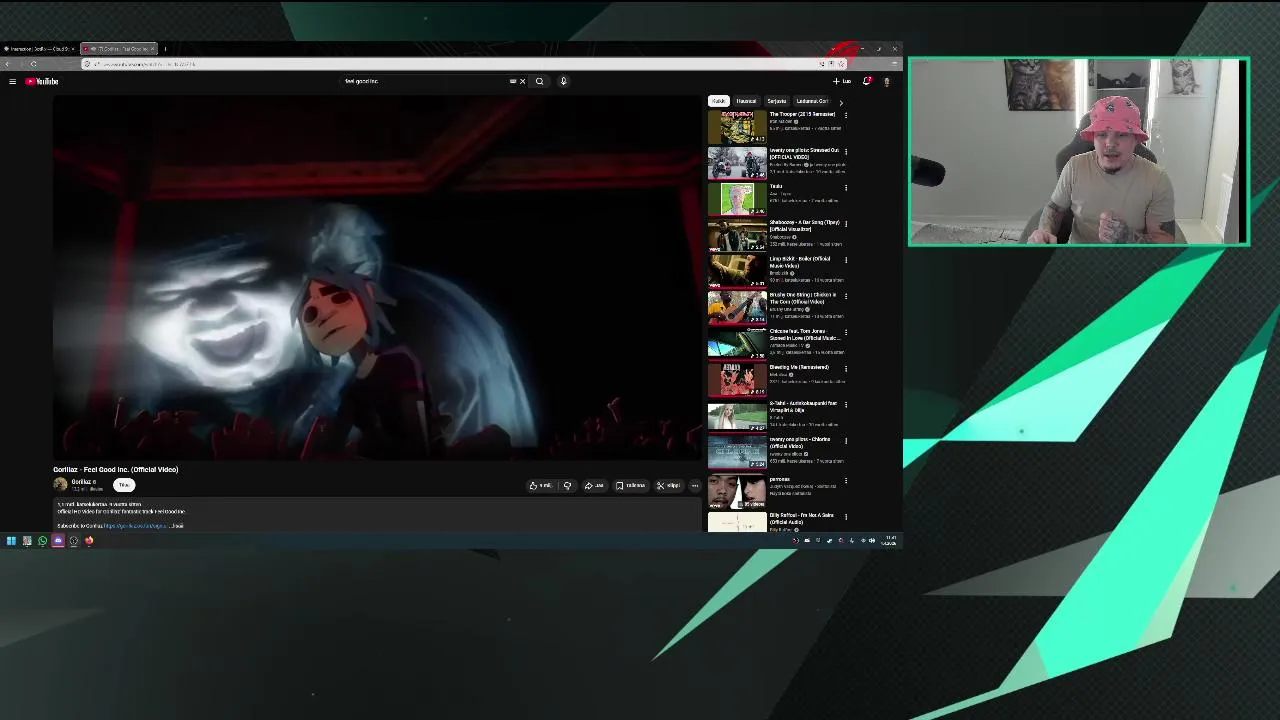The height and width of the screenshot is (720, 1280).
Task: Open more video actions three-dot menu
Action: (x=695, y=486)
